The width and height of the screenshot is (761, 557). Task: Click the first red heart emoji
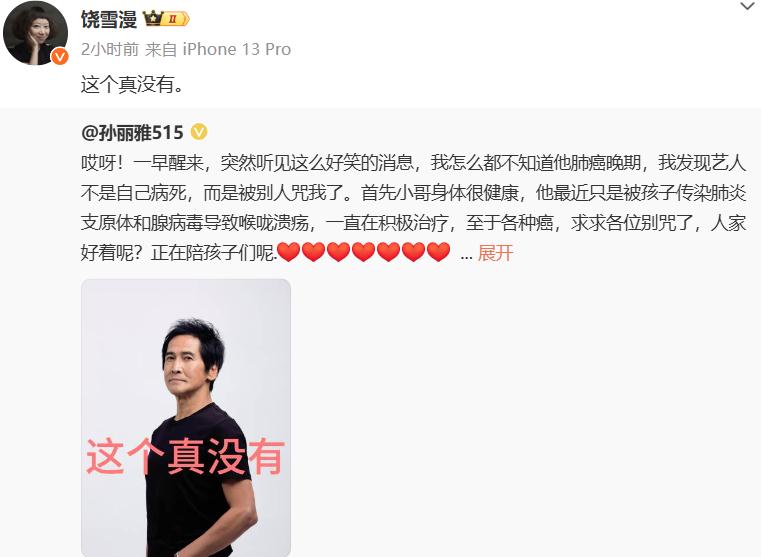coord(289,252)
